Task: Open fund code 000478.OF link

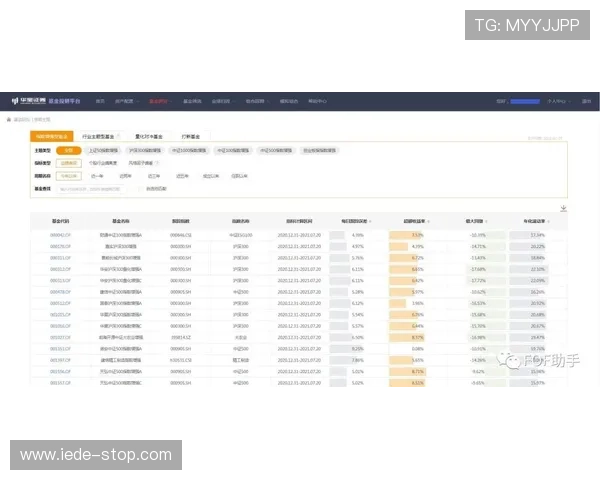Action: click(60, 292)
